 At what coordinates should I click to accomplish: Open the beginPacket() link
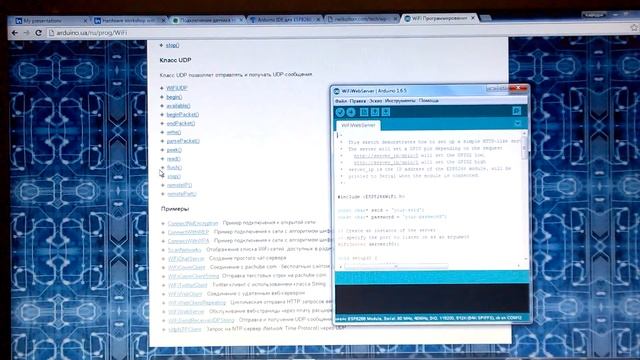[182, 115]
